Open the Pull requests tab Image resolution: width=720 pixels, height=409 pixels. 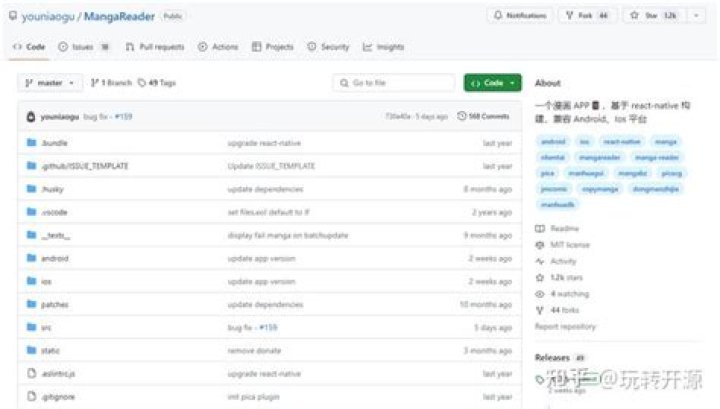[x=155, y=47]
